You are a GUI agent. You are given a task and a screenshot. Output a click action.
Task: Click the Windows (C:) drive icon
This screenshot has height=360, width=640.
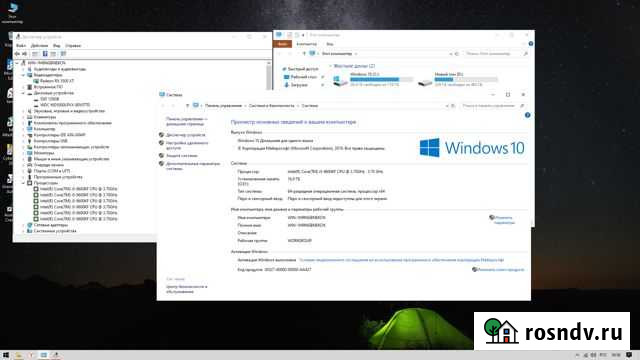(340, 81)
